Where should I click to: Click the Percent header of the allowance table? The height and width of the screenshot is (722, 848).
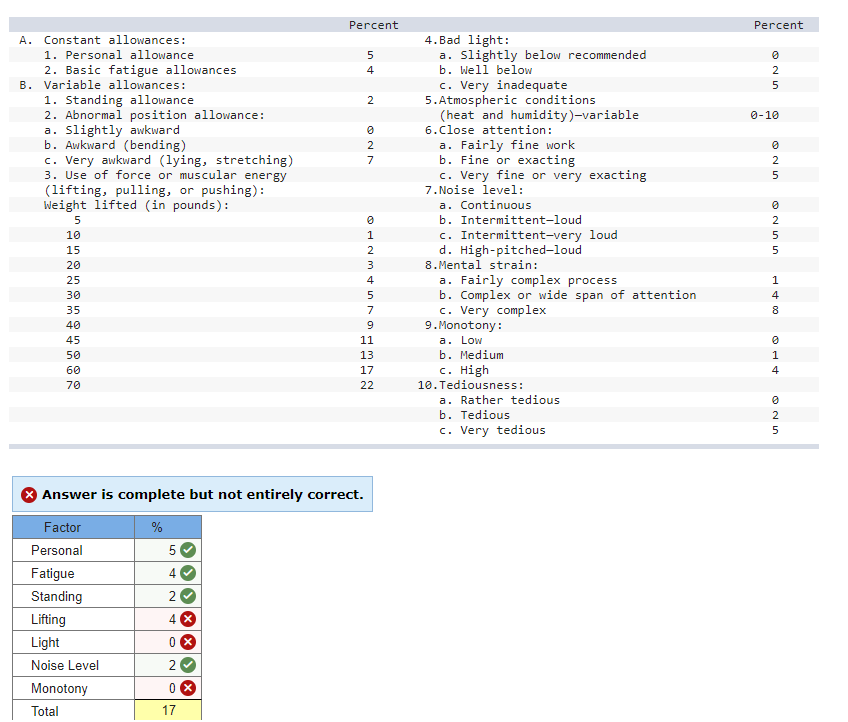pos(373,25)
